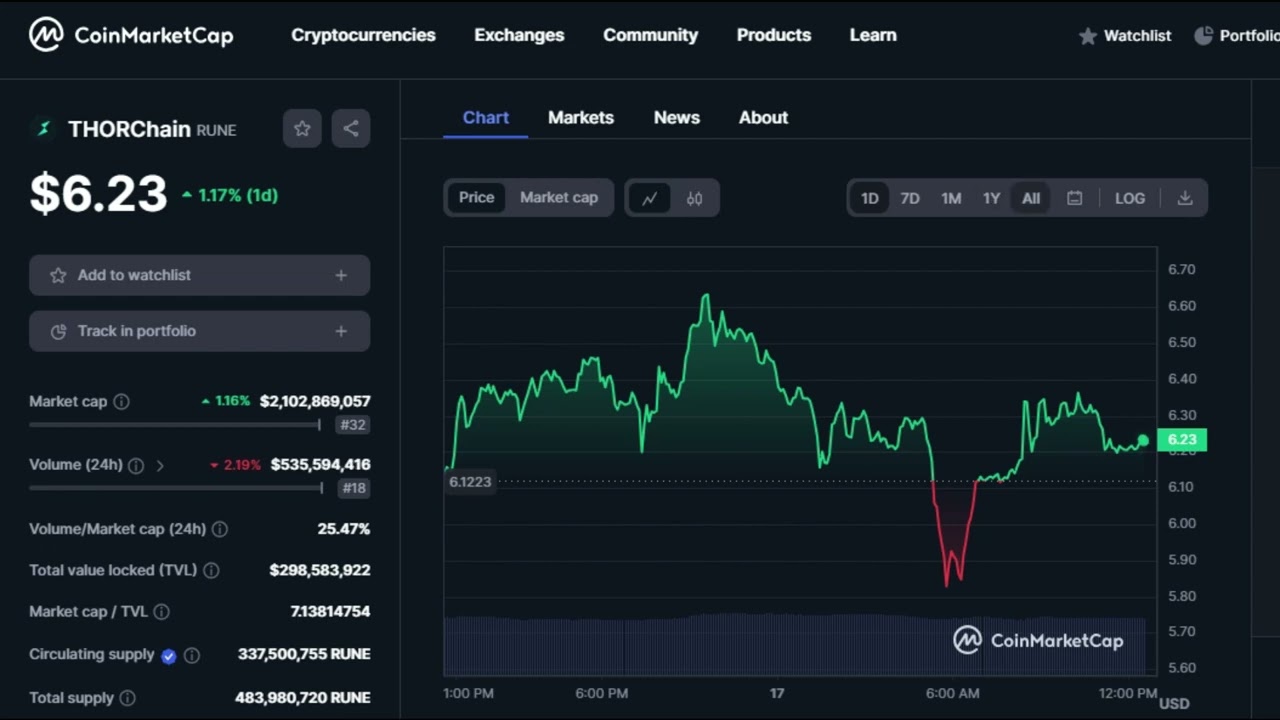Star THORChain as favorite
The height and width of the screenshot is (720, 1280).
302,128
